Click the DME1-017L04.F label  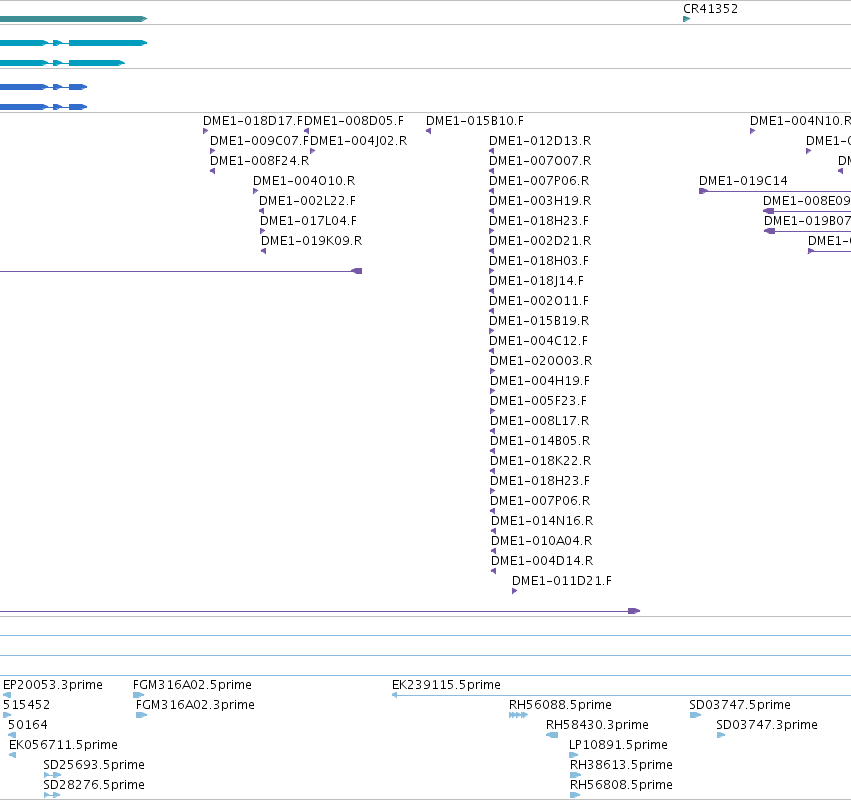tap(308, 221)
